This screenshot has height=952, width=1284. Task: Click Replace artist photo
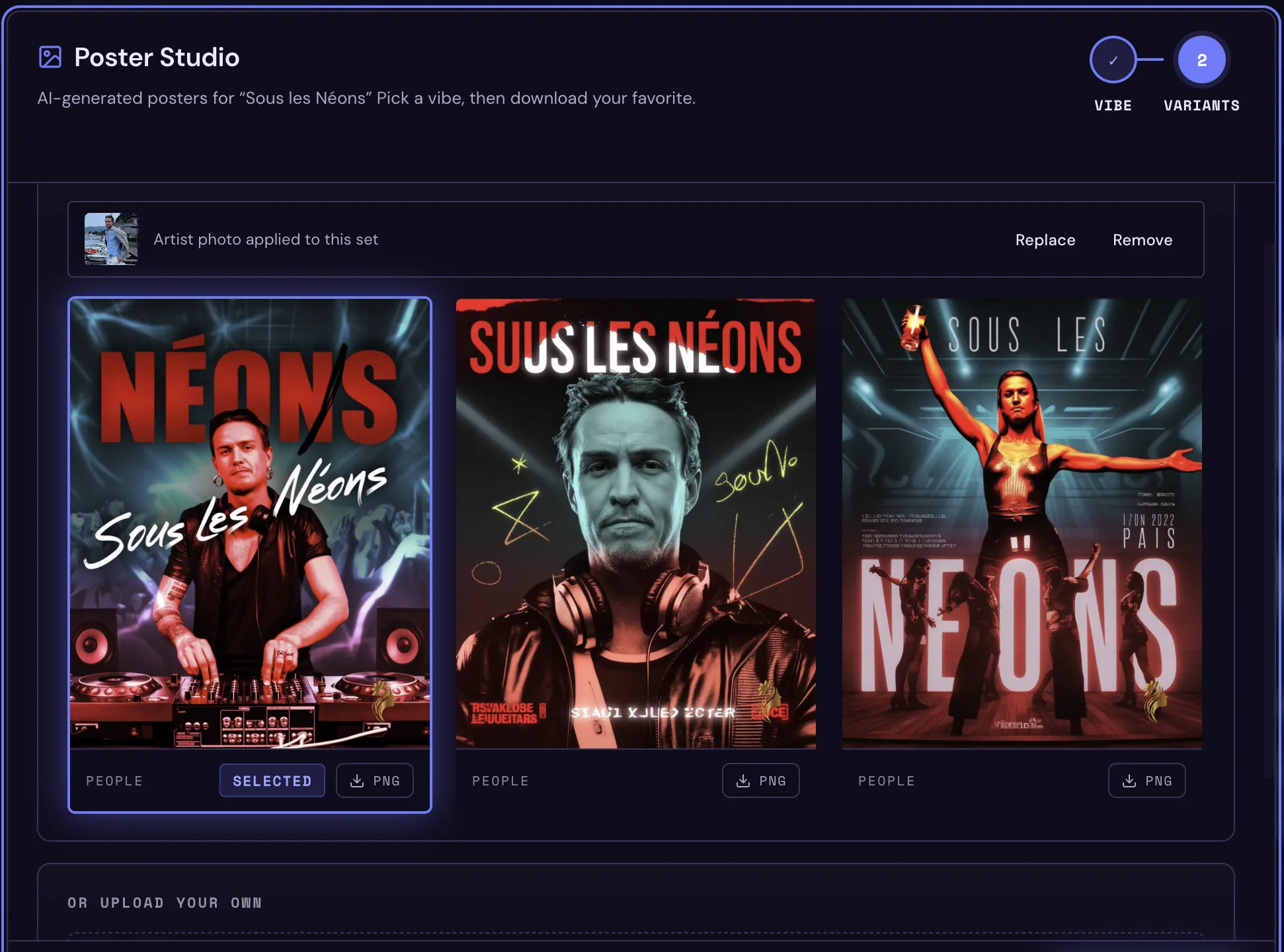[1045, 240]
